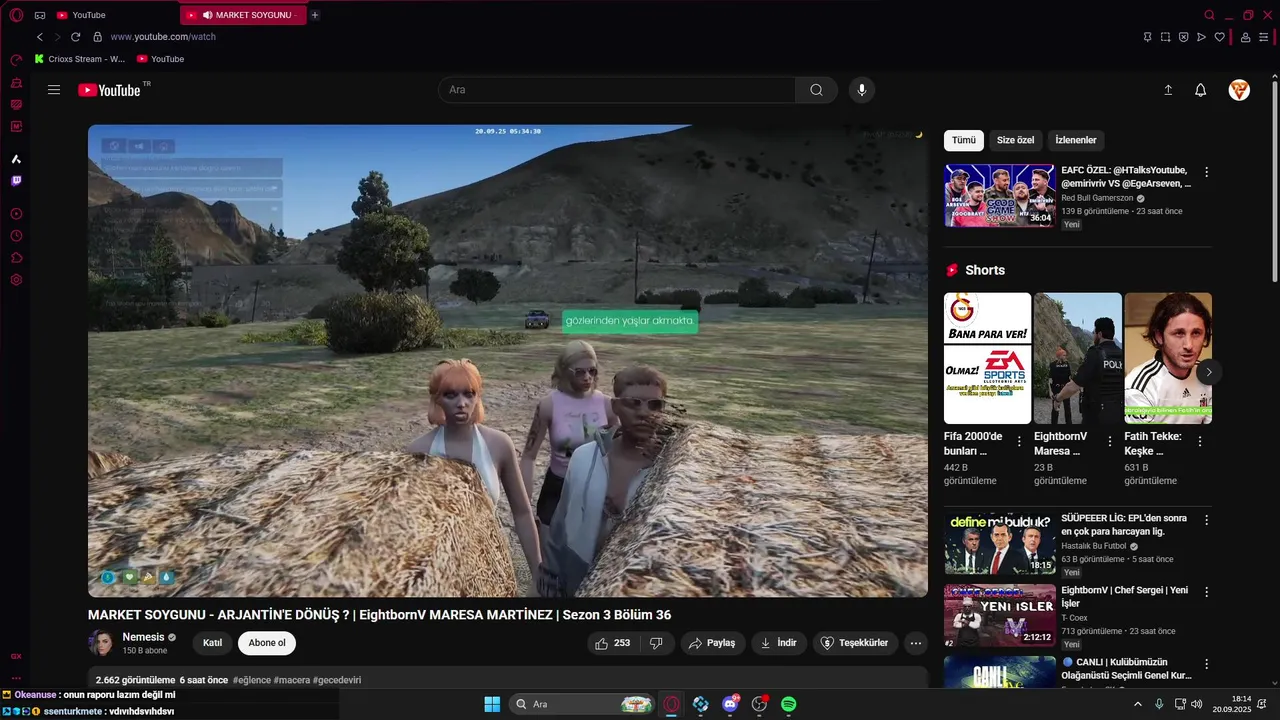Open the YouTube bookmark in bookmarks bar
Screen dimensions: 1280x720
click(x=161, y=59)
